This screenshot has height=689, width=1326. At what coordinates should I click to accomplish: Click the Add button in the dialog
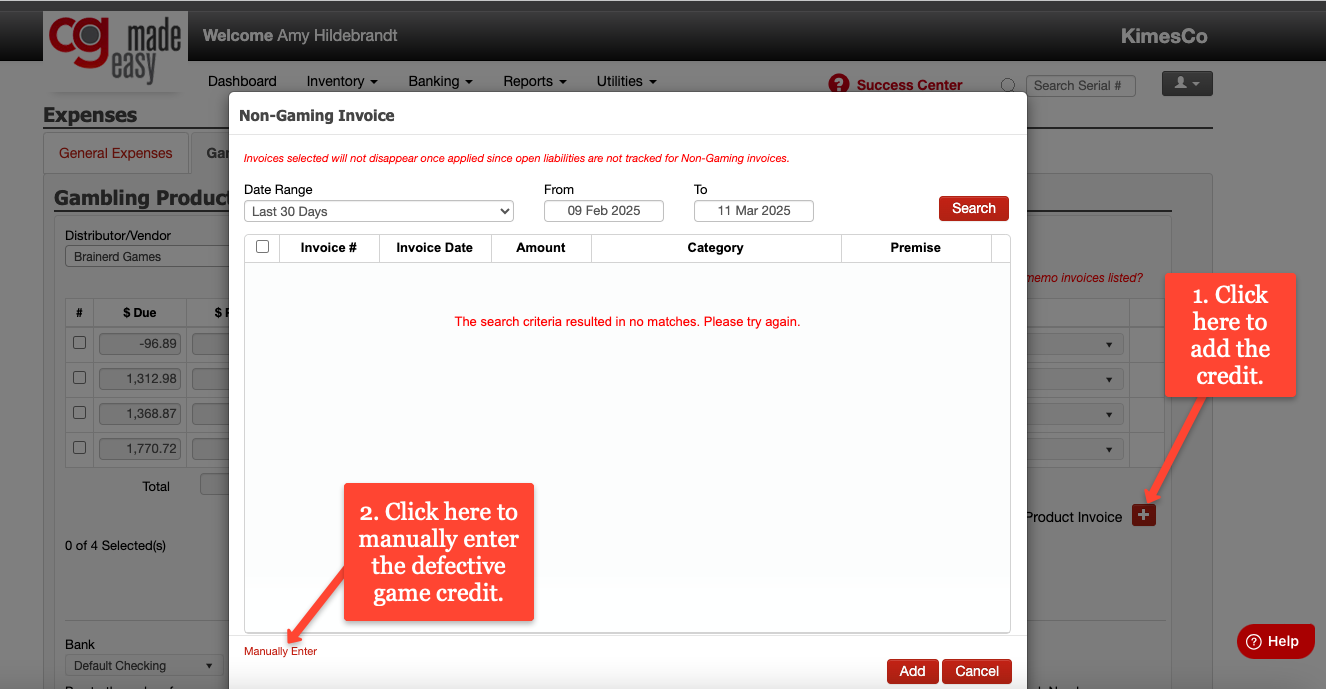click(912, 671)
